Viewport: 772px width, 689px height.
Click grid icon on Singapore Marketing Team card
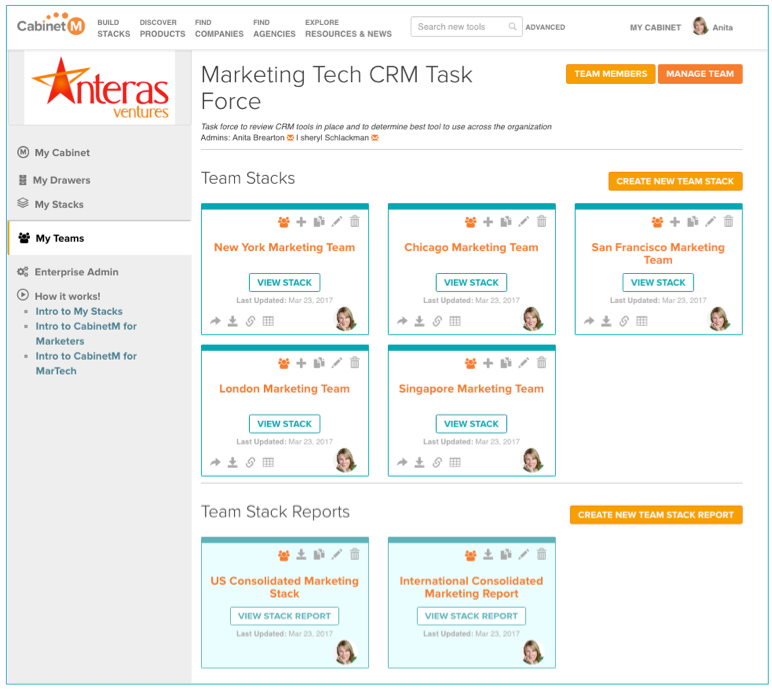coord(455,462)
